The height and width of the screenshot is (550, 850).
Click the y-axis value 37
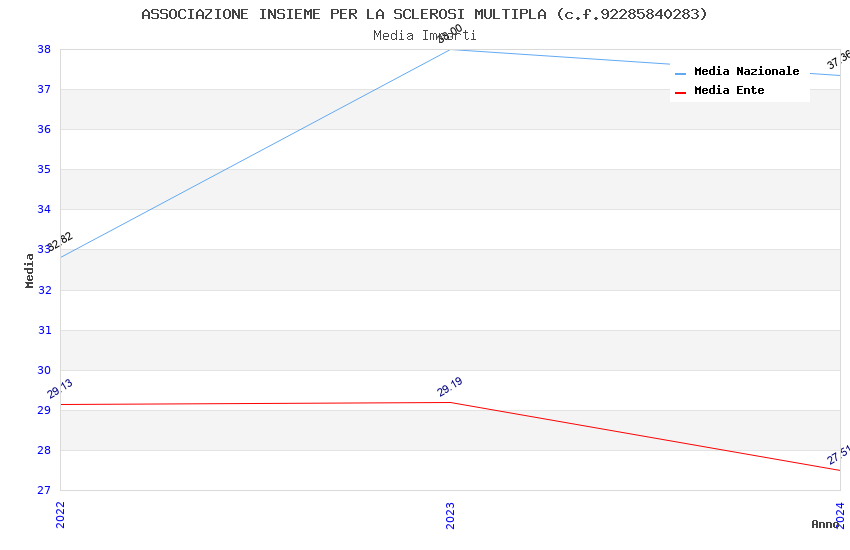click(x=44, y=89)
